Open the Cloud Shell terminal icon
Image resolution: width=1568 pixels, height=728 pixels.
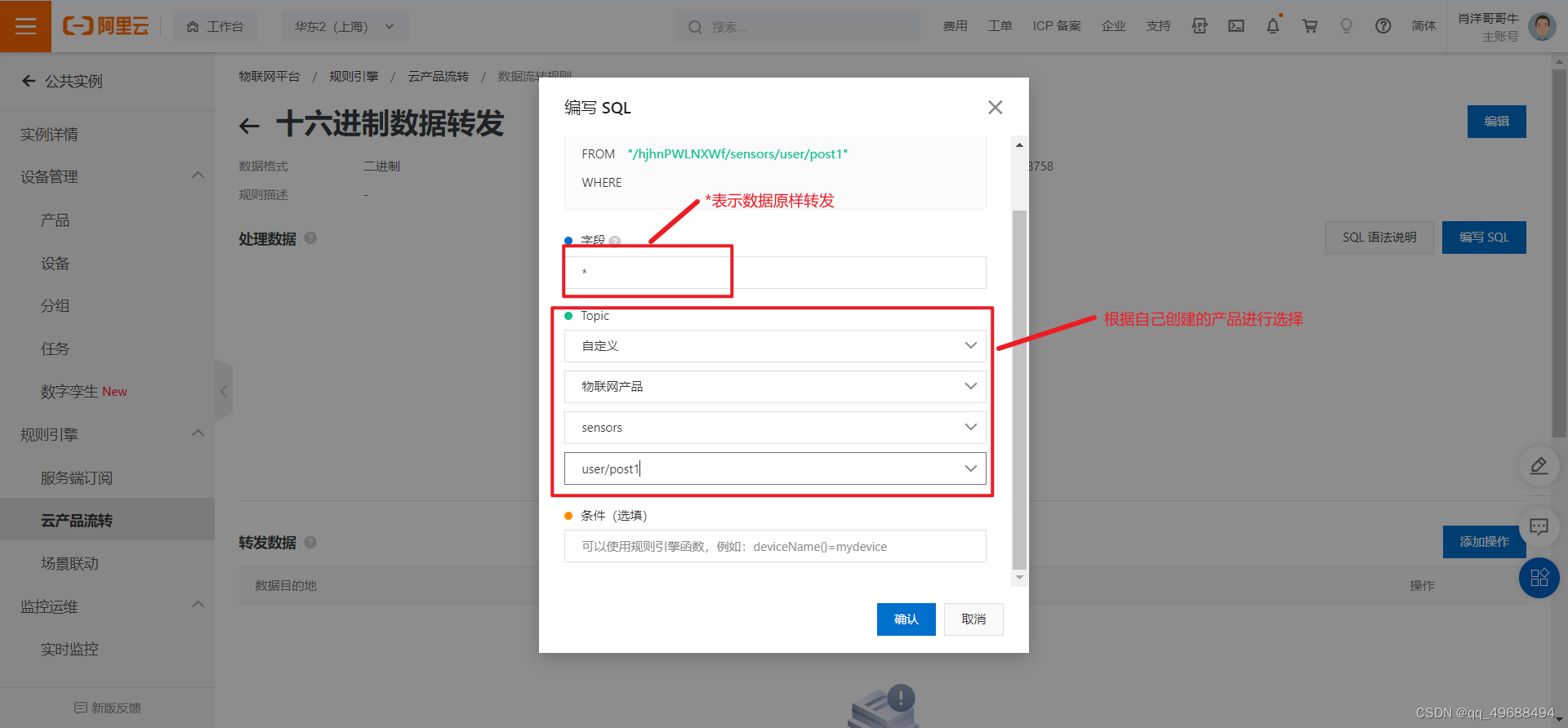click(1236, 26)
